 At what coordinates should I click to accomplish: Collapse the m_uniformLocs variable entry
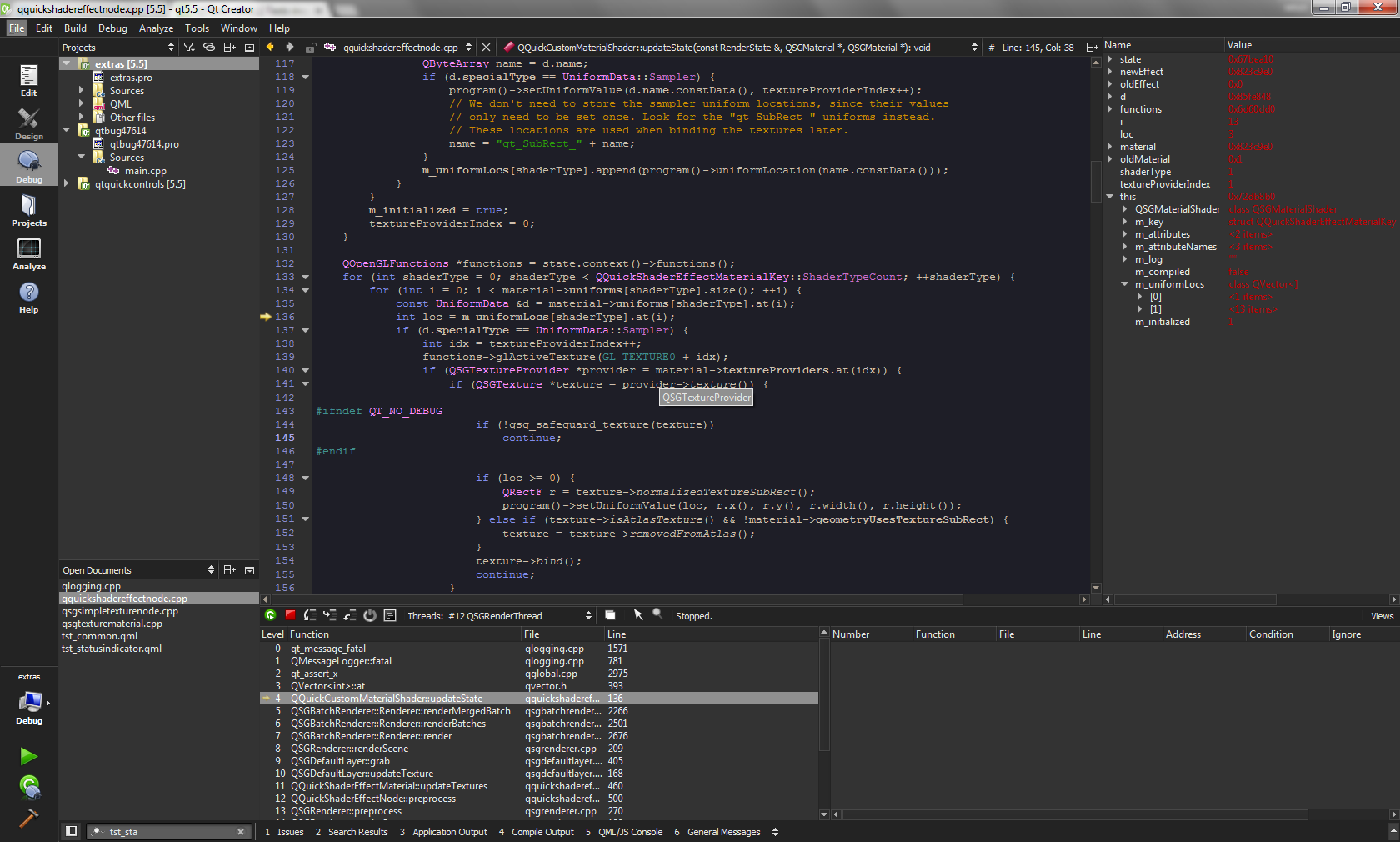pos(1124,284)
